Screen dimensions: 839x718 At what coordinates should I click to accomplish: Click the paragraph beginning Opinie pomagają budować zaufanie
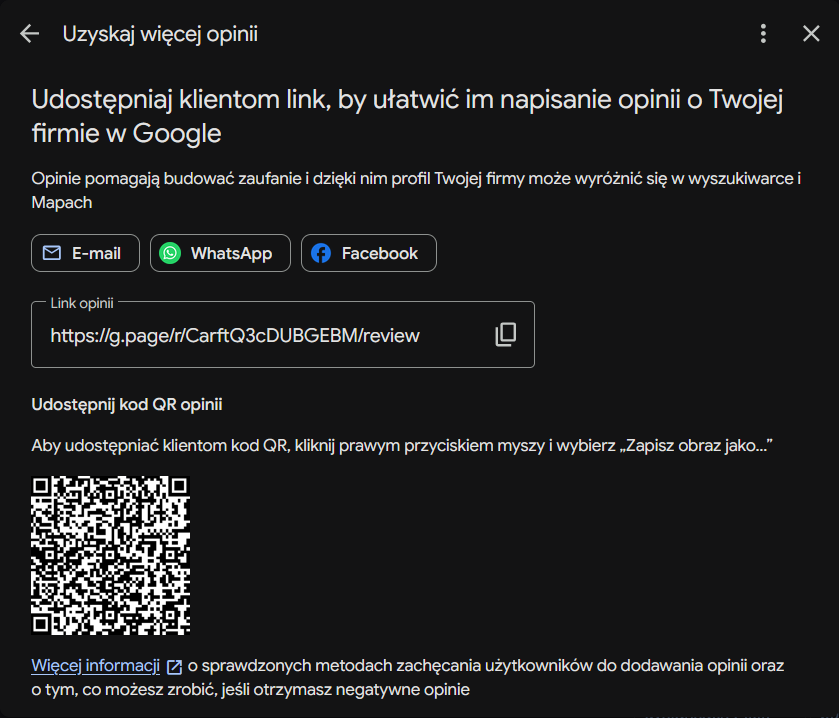coord(416,190)
